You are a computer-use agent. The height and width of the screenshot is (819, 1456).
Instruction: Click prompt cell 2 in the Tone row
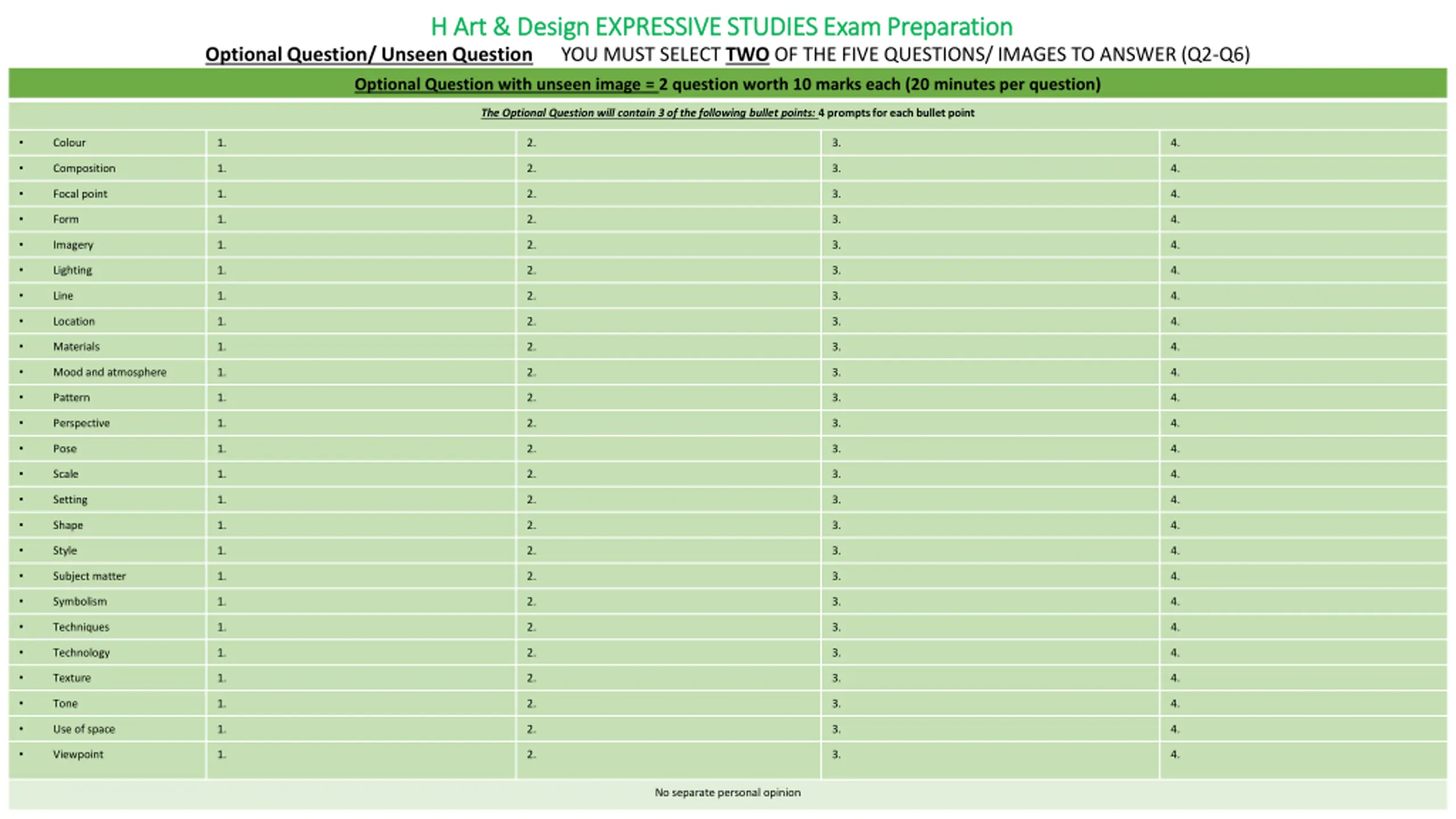[669, 704]
